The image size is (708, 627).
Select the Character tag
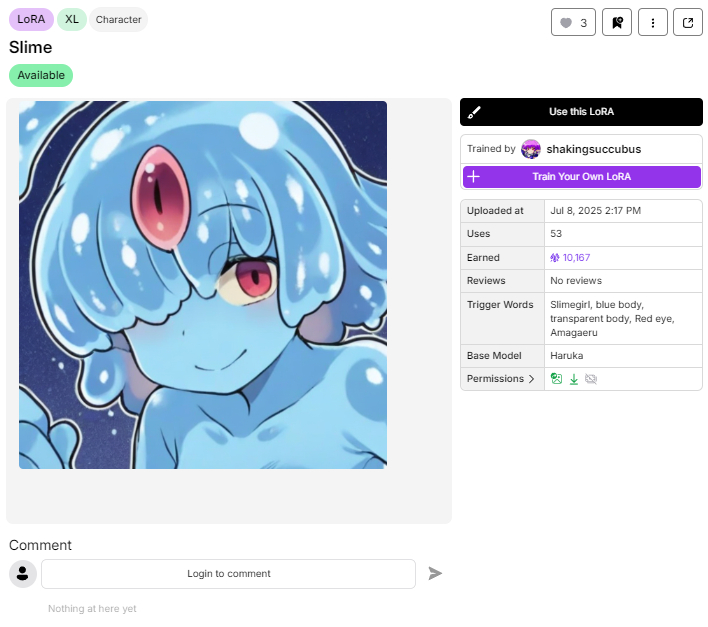pyautogui.click(x=118, y=19)
